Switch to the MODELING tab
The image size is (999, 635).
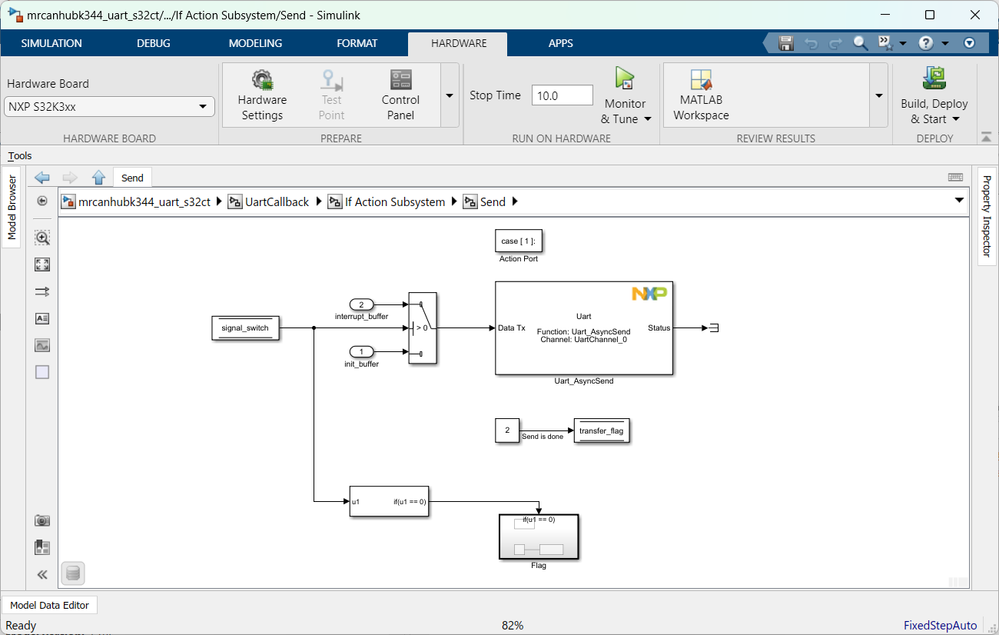[x=255, y=43]
